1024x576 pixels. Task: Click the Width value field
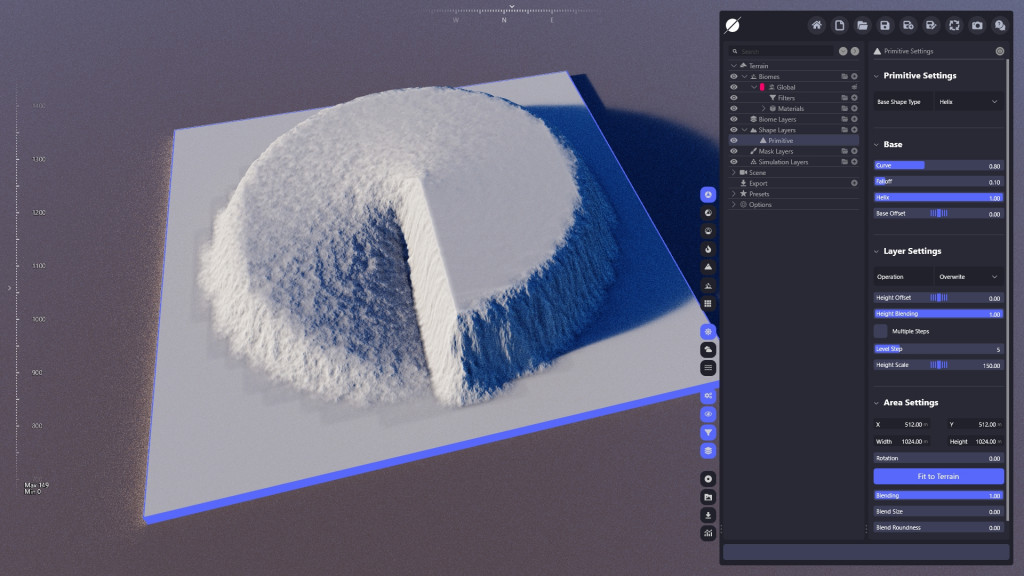[902, 441]
